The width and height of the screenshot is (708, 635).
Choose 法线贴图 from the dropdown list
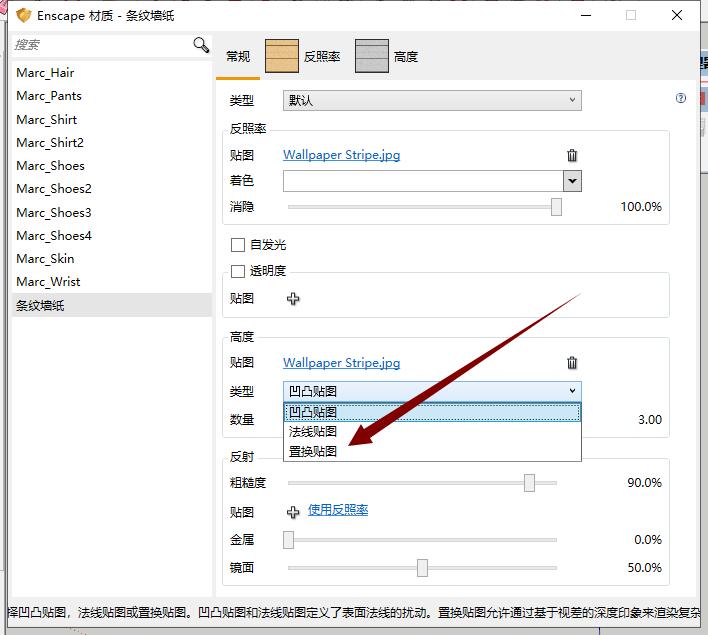pyautogui.click(x=432, y=432)
